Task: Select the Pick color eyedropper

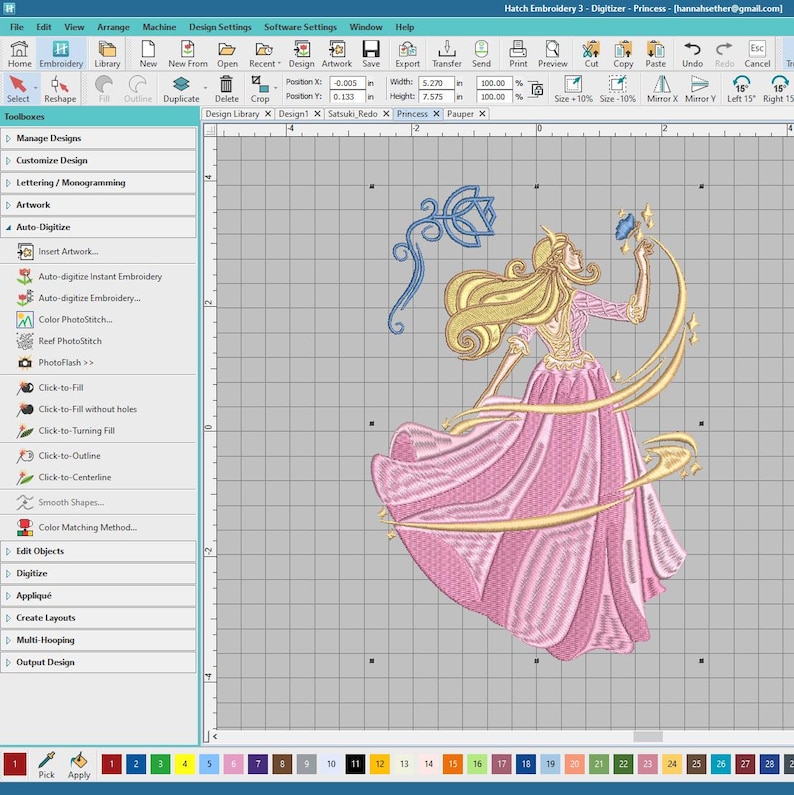Action: coord(46,765)
